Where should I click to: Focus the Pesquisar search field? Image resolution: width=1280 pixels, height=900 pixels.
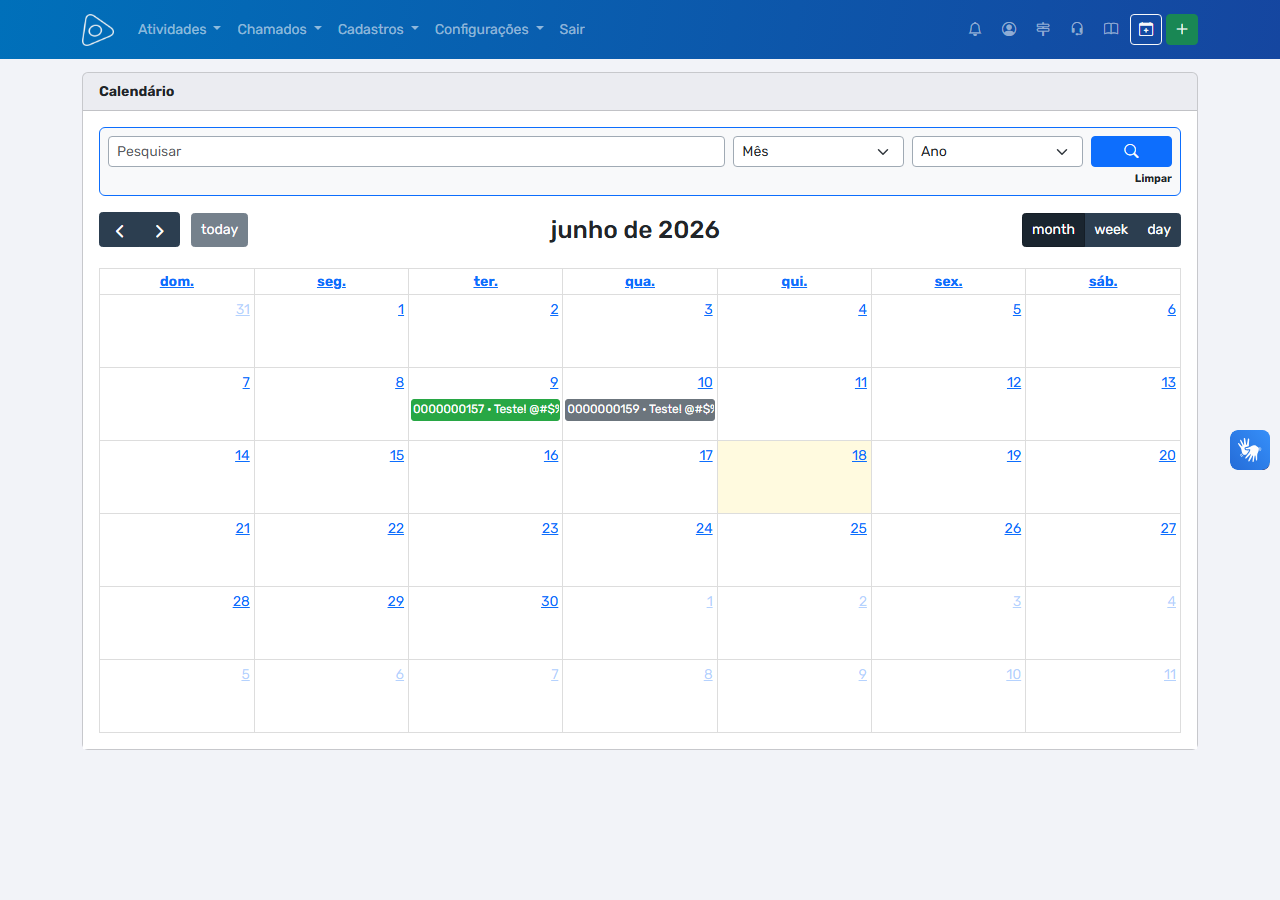click(x=416, y=151)
